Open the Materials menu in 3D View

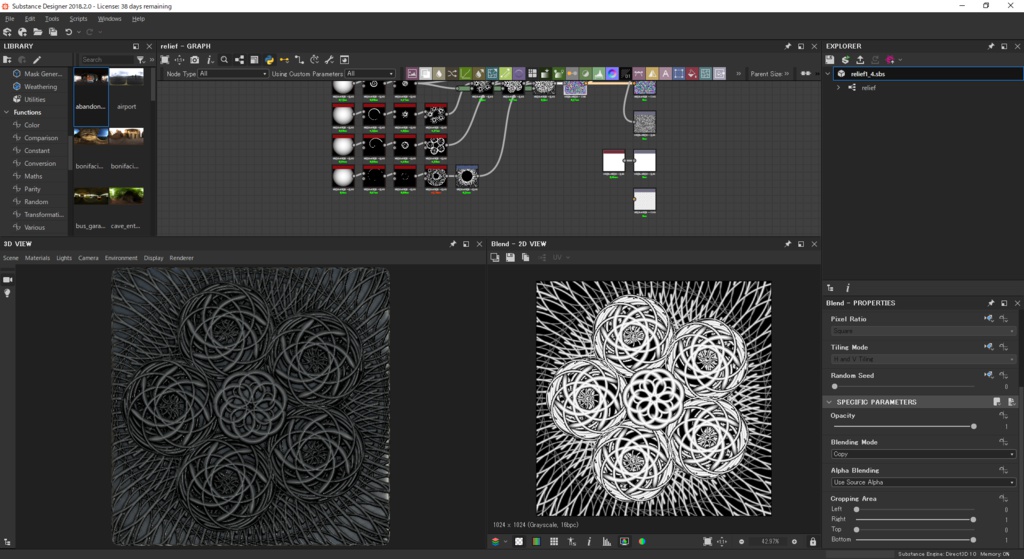37,258
